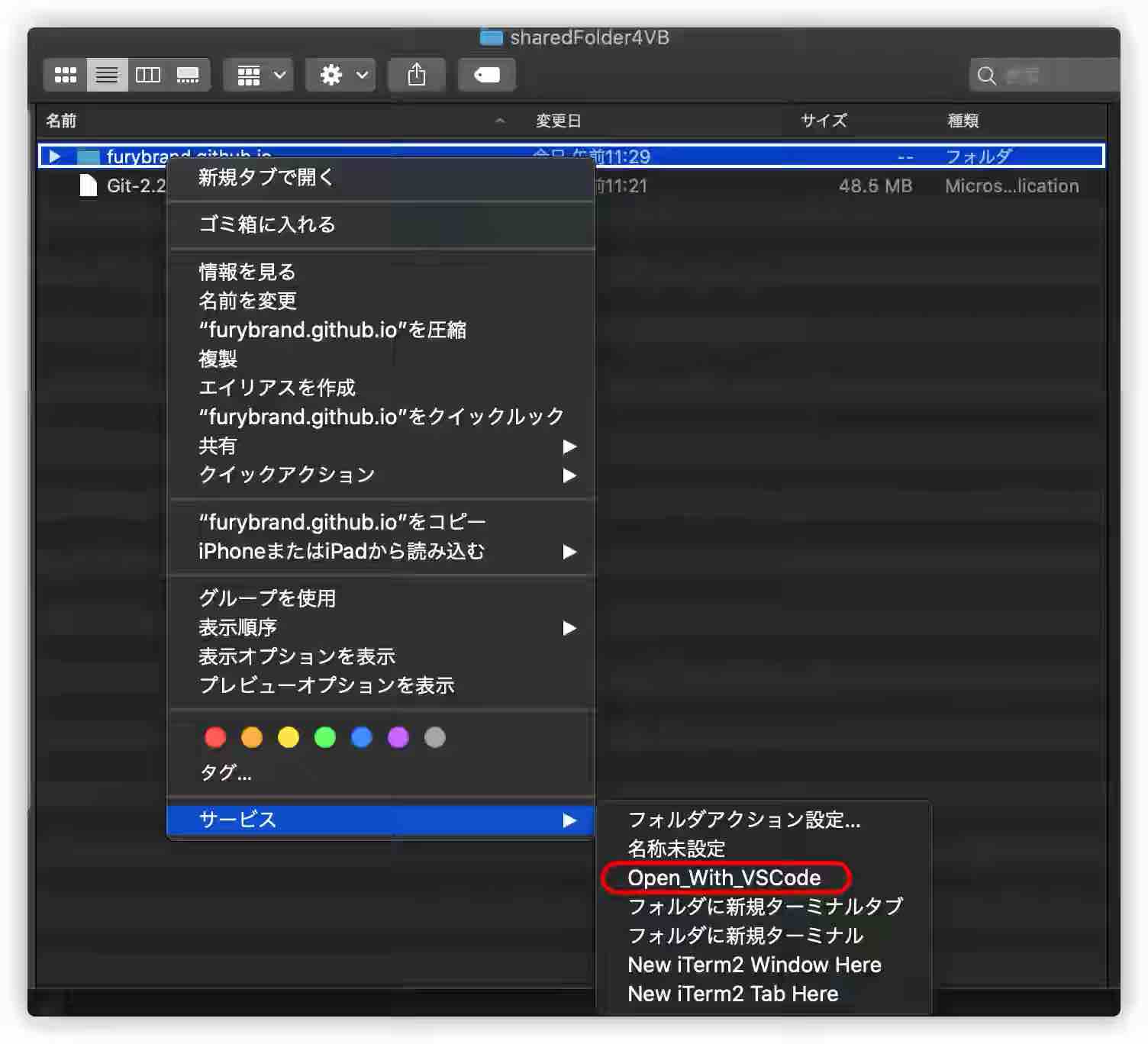Click the Git-2.2 file icon
The width and height of the screenshot is (1148, 1044).
pyautogui.click(x=89, y=185)
